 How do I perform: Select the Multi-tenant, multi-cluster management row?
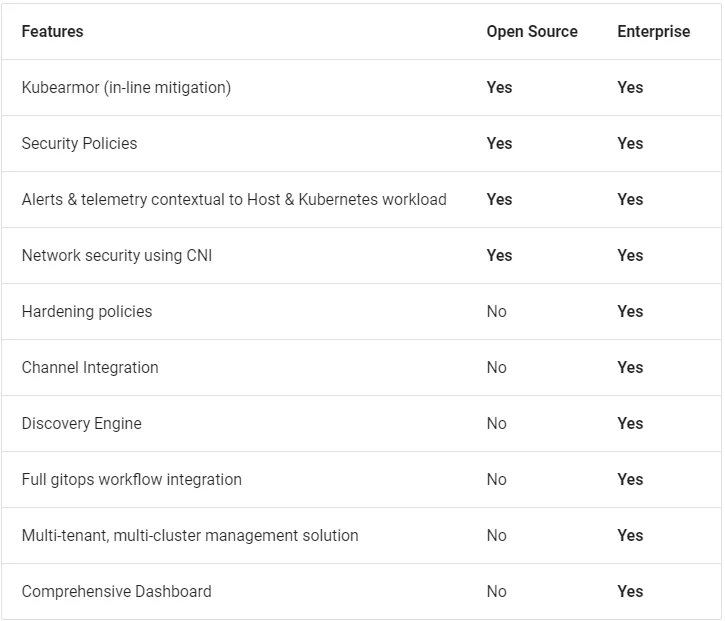(190, 536)
